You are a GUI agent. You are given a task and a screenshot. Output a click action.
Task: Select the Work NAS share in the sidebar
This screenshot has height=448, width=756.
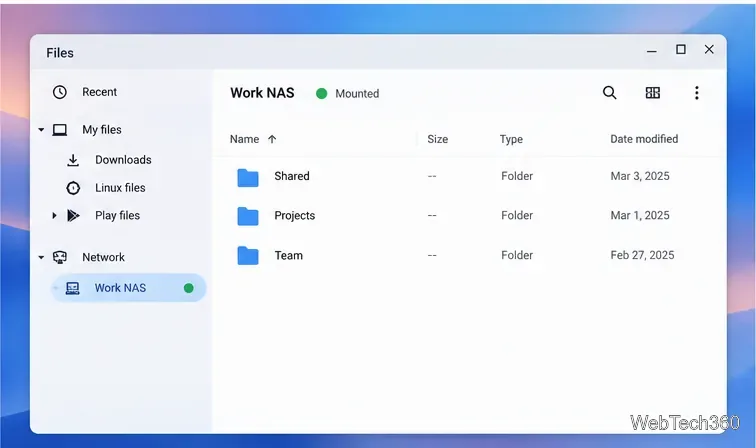click(129, 288)
